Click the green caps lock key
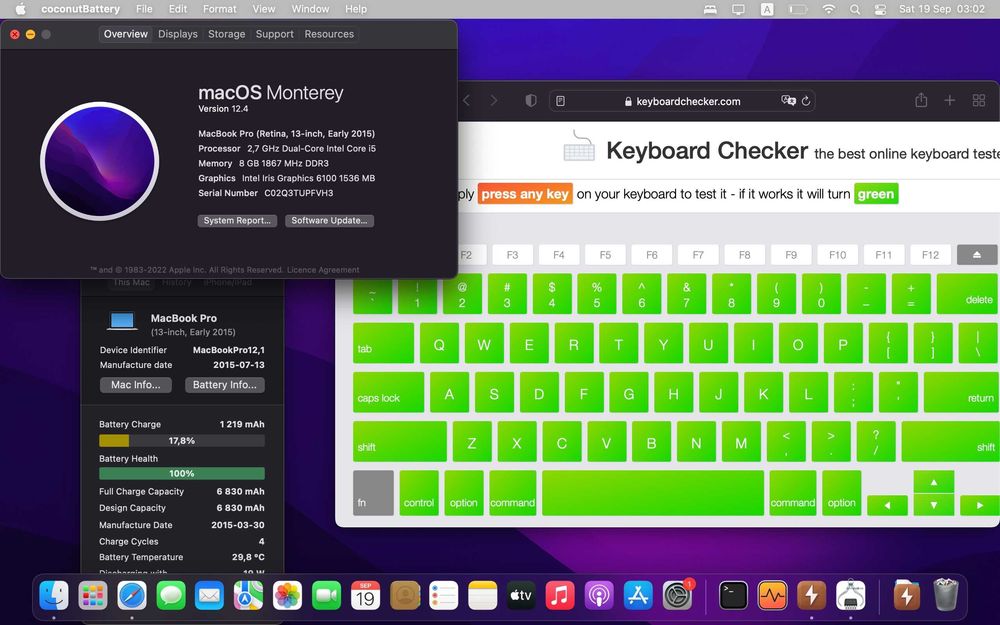The image size is (1000, 625). [x=388, y=392]
